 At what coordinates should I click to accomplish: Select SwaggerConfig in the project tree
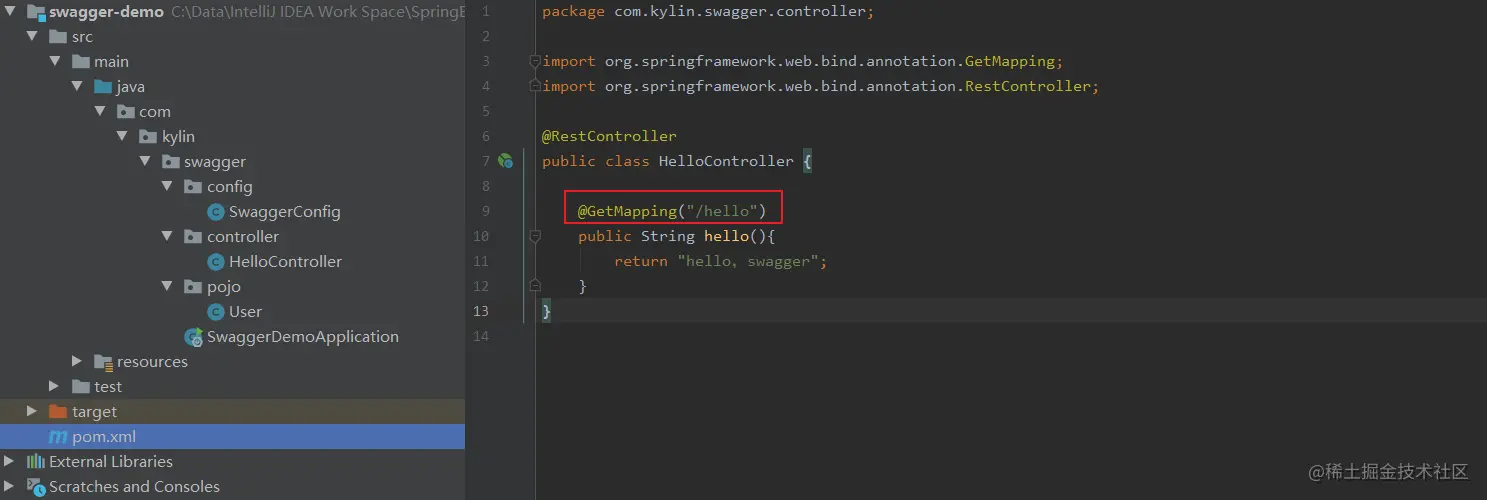[x=285, y=212]
